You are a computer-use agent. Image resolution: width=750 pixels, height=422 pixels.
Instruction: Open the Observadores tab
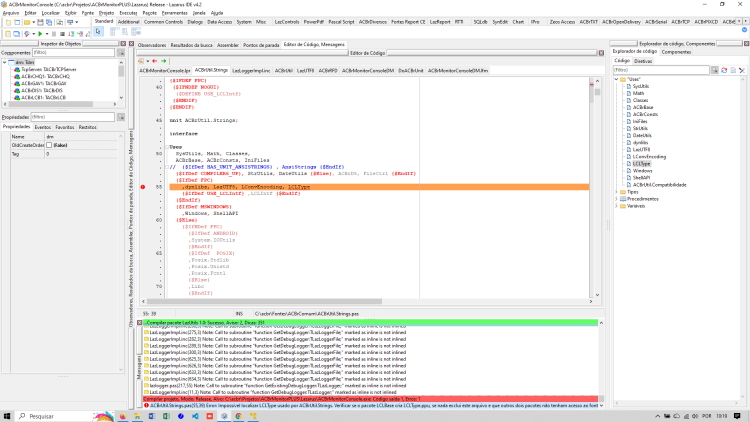(152, 45)
